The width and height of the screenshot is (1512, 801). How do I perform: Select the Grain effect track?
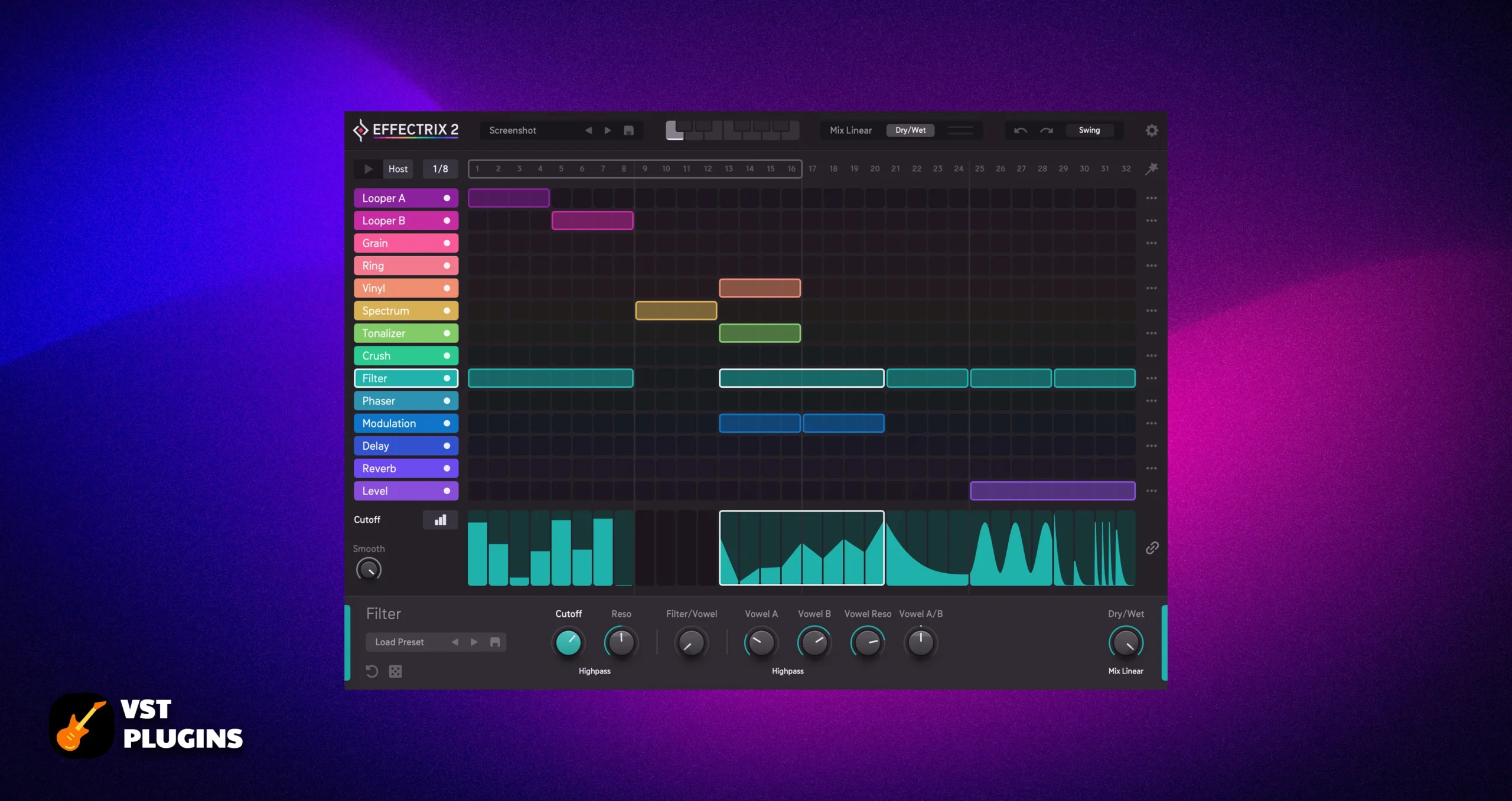[x=406, y=243]
